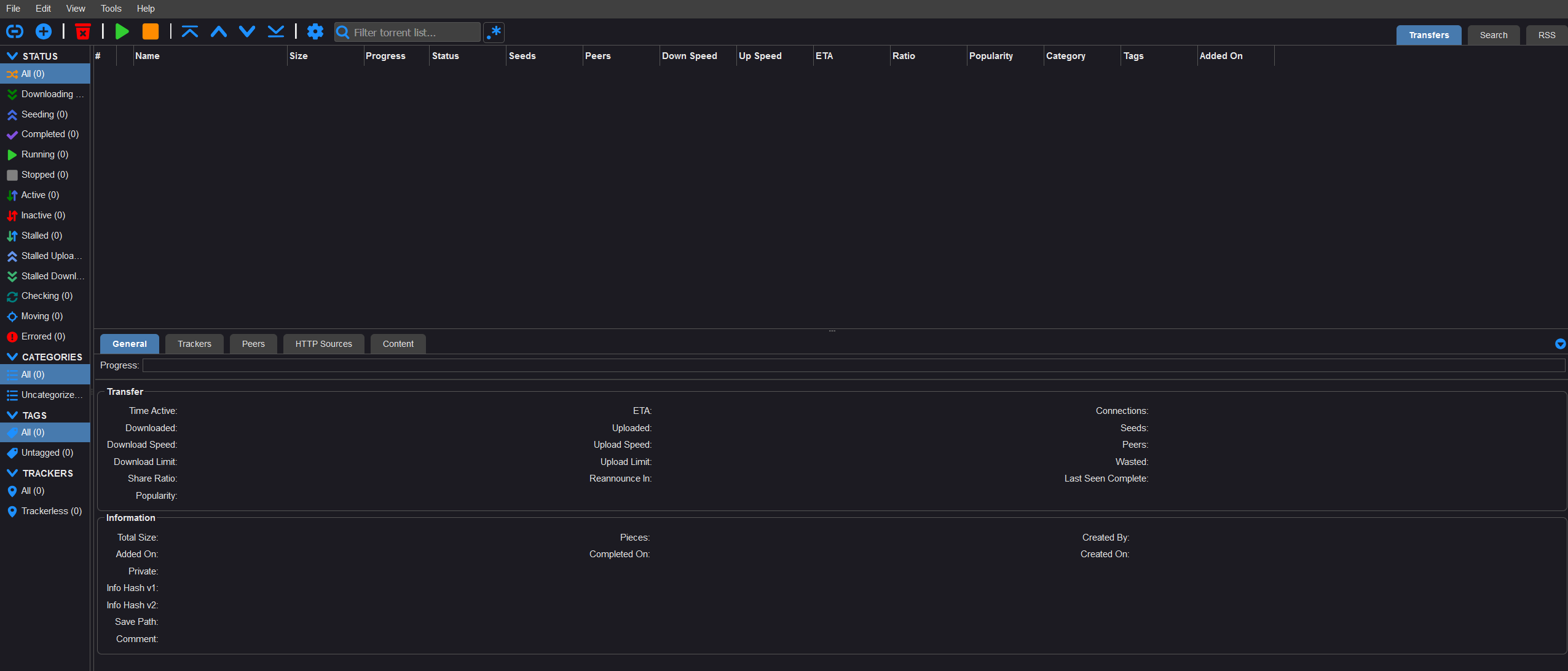Sort torrents by Popularity column
1568x671 pixels.
[x=1006, y=56]
